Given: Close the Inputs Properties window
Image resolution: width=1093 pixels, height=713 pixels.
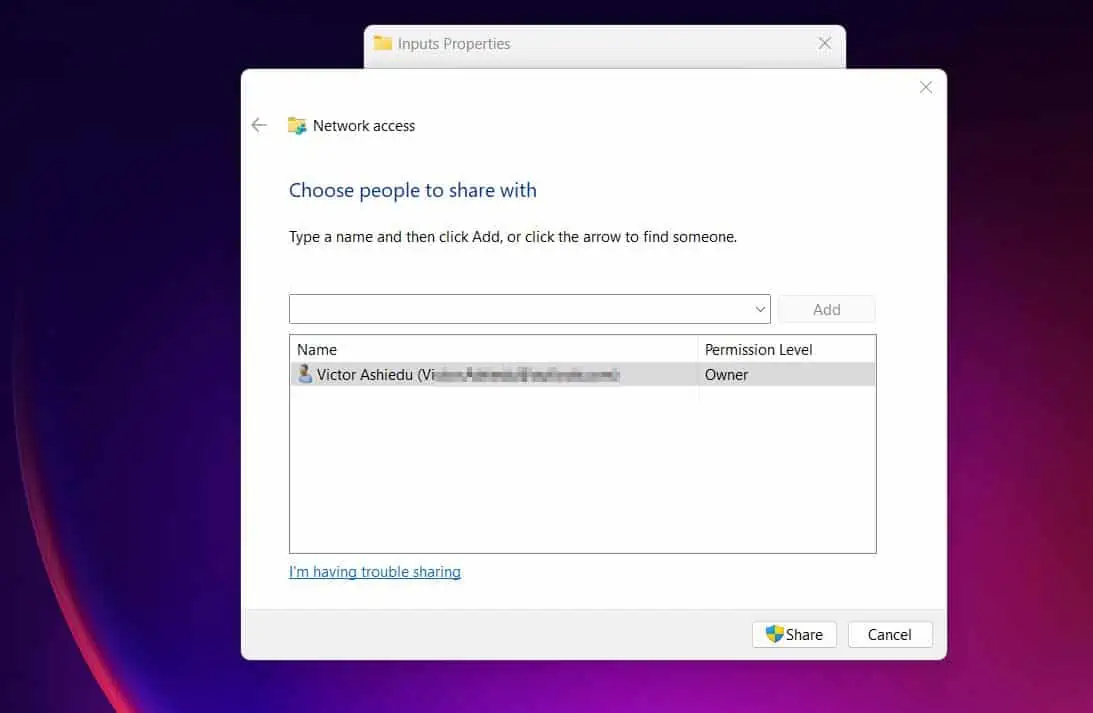Looking at the screenshot, I should coord(825,43).
